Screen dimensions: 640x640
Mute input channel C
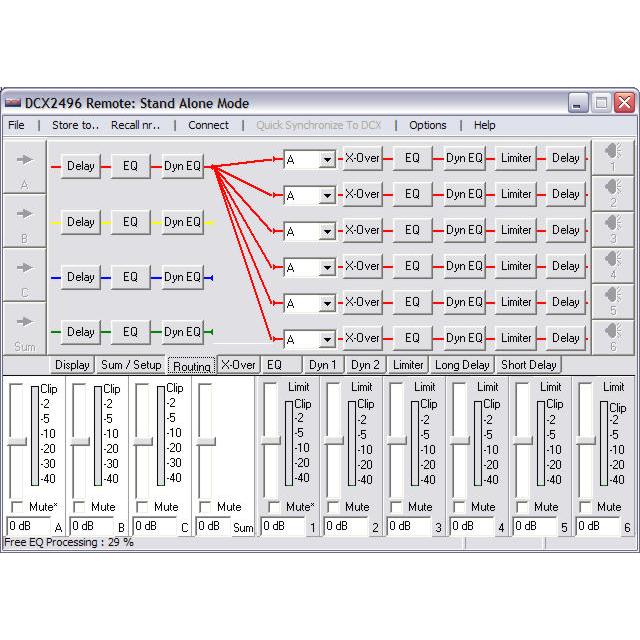click(142, 507)
